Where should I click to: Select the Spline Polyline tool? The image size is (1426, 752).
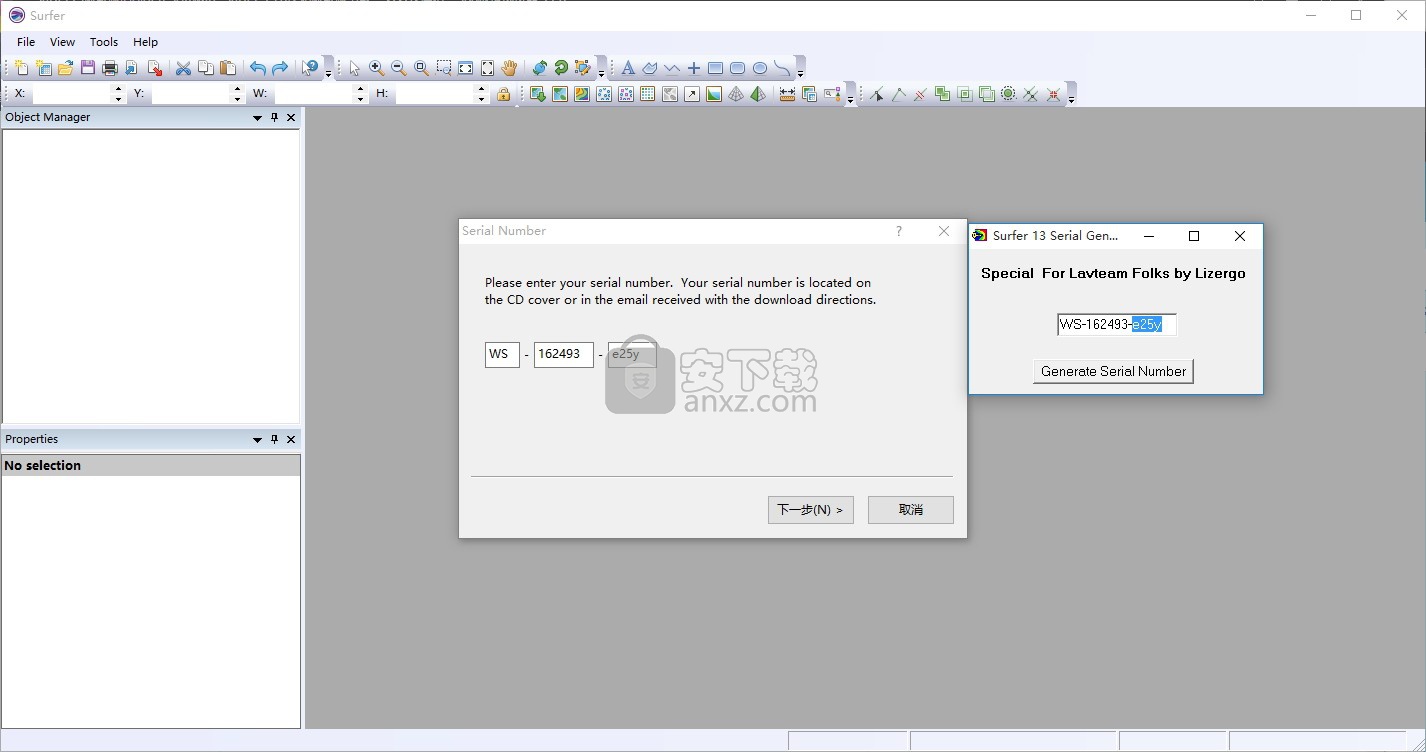click(x=782, y=68)
